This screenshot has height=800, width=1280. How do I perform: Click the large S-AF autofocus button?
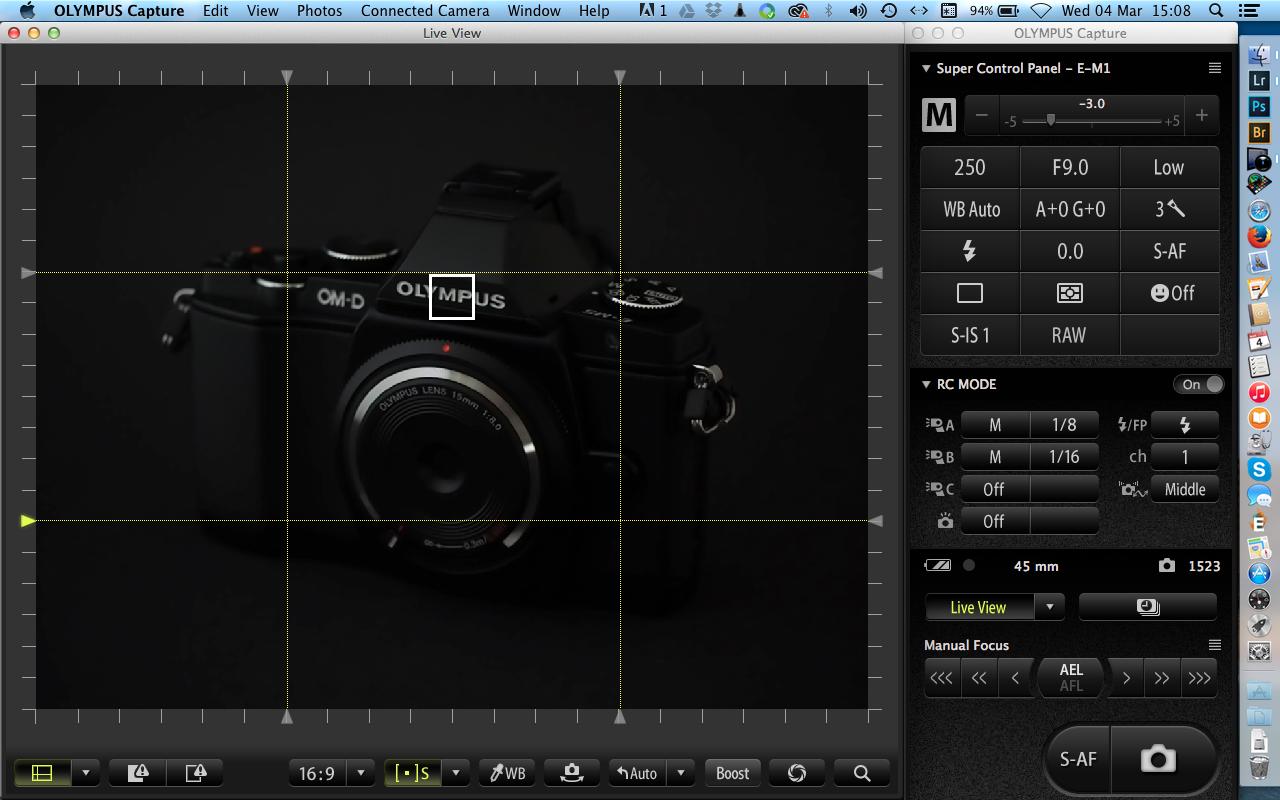[1078, 759]
